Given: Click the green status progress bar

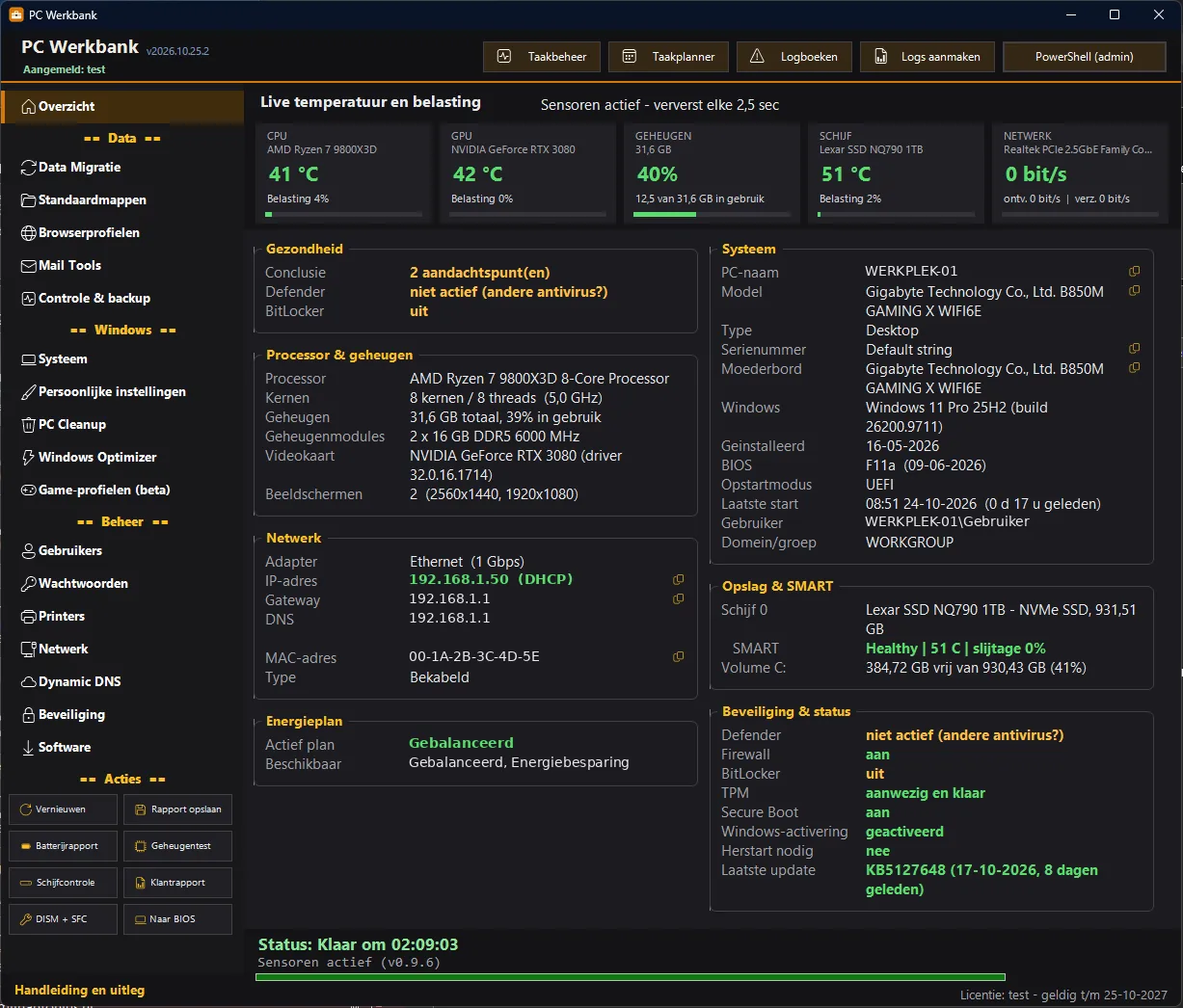Looking at the screenshot, I should point(631,977).
